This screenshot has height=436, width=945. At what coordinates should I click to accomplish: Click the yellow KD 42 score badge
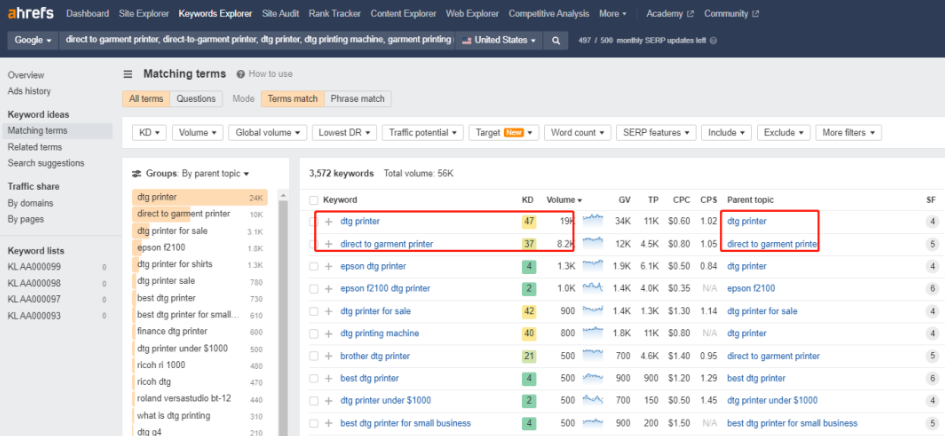529,311
